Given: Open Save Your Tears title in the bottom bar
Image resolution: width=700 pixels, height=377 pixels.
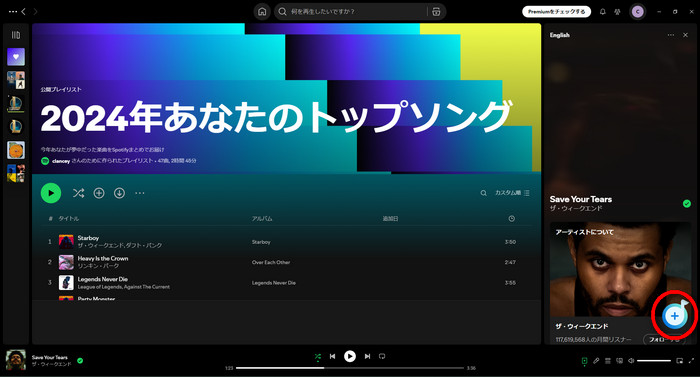Looking at the screenshot, I should coord(50,357).
